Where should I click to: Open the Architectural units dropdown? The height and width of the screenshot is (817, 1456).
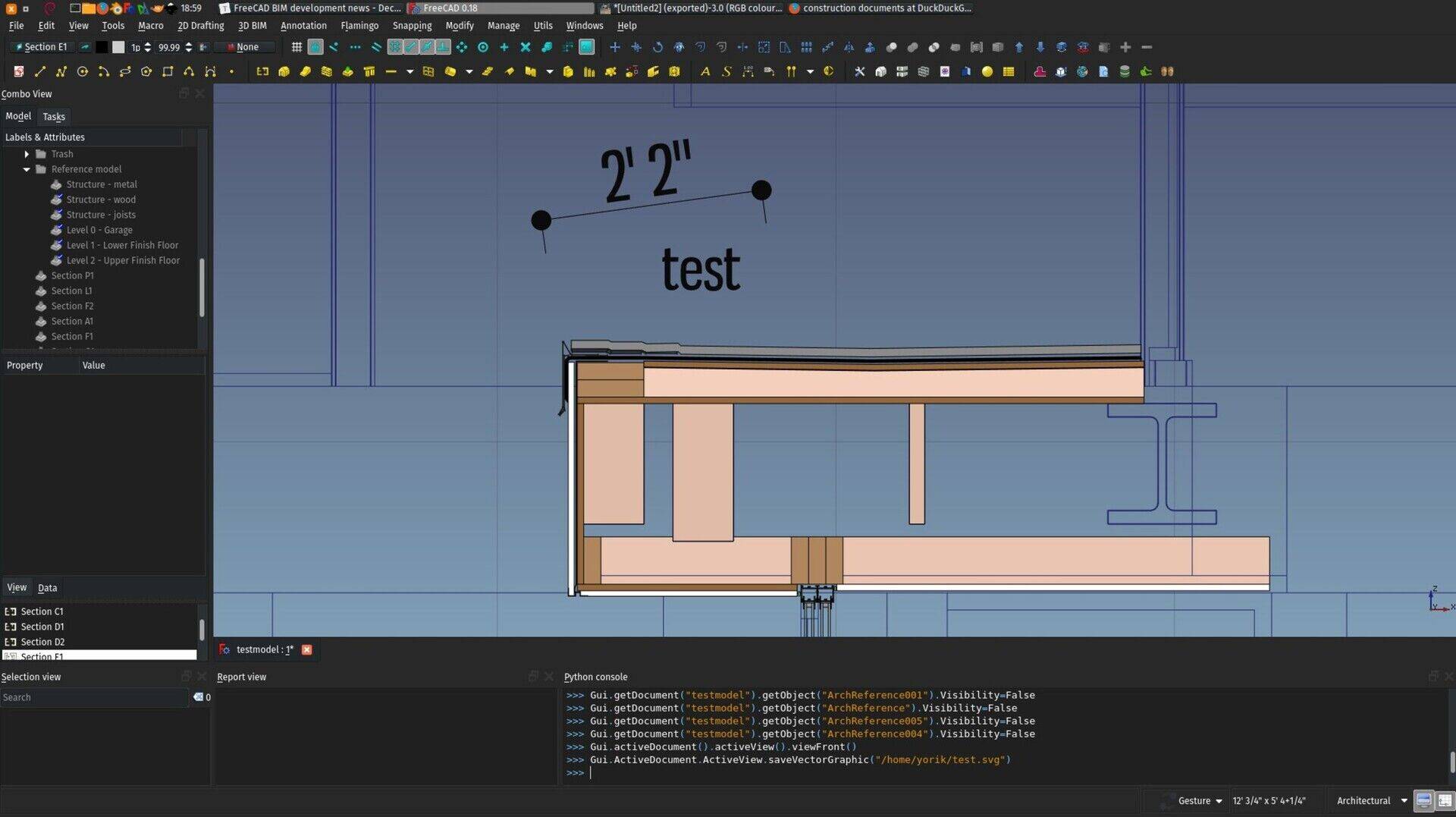tap(1370, 800)
